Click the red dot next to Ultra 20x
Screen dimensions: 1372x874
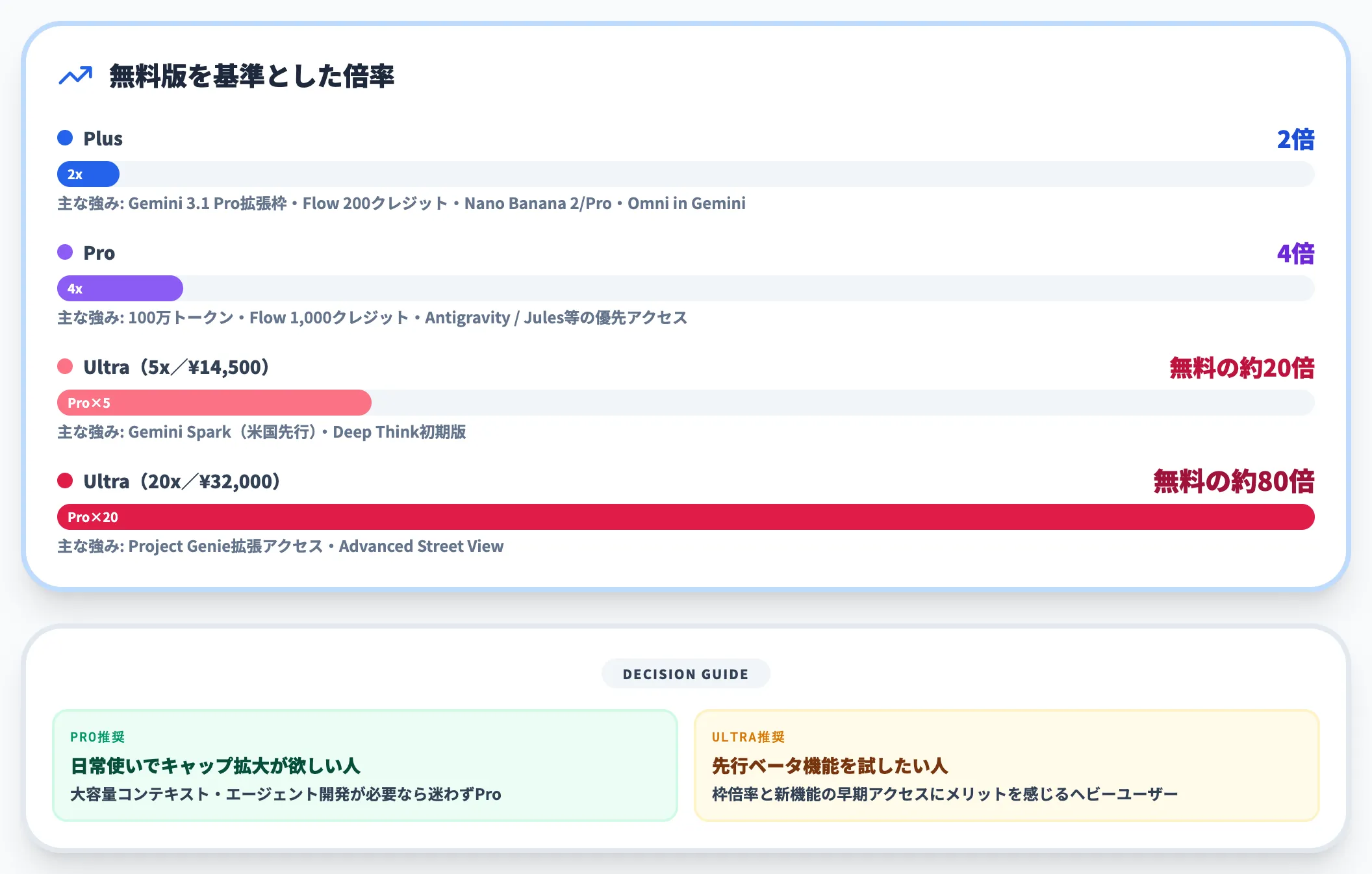point(65,481)
